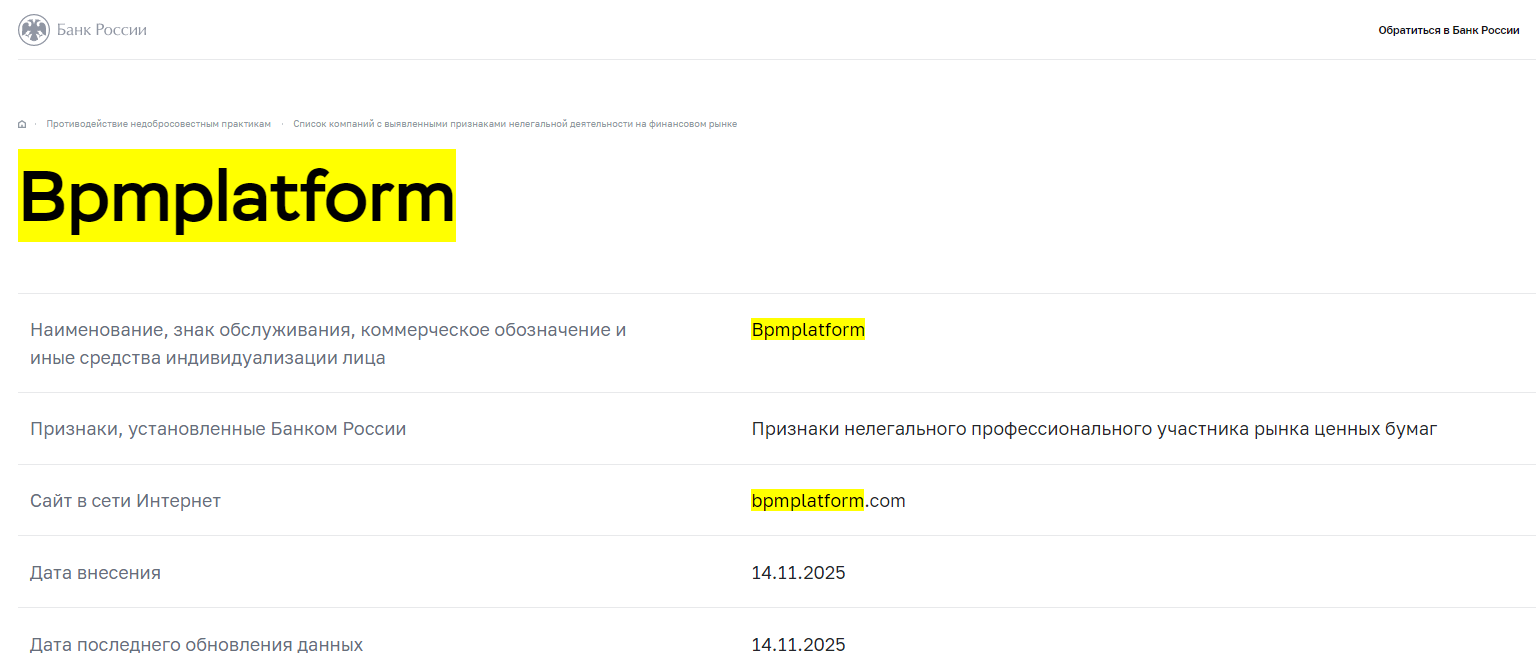
Task: Open the "Обратиться в Банк России" link
Action: [1449, 30]
